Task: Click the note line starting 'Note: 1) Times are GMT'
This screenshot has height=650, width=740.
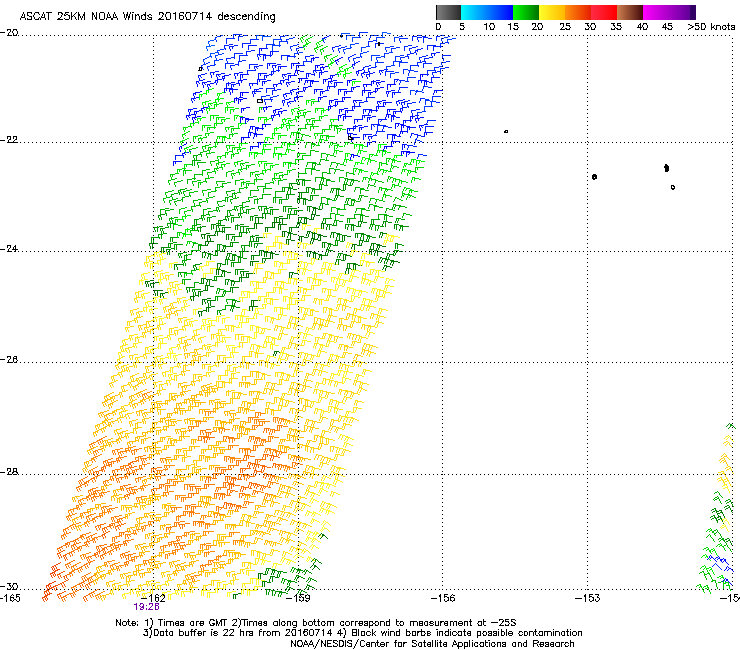Action: (316, 623)
